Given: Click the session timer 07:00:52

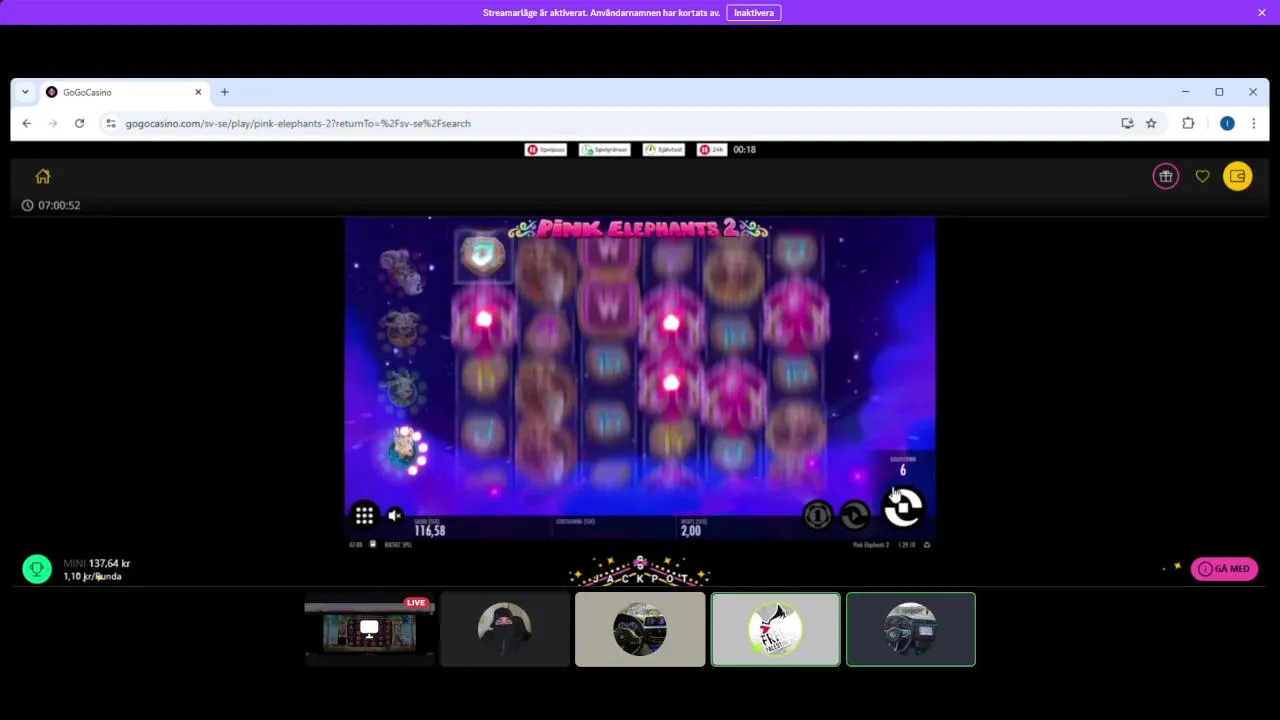Looking at the screenshot, I should click(x=51, y=205).
